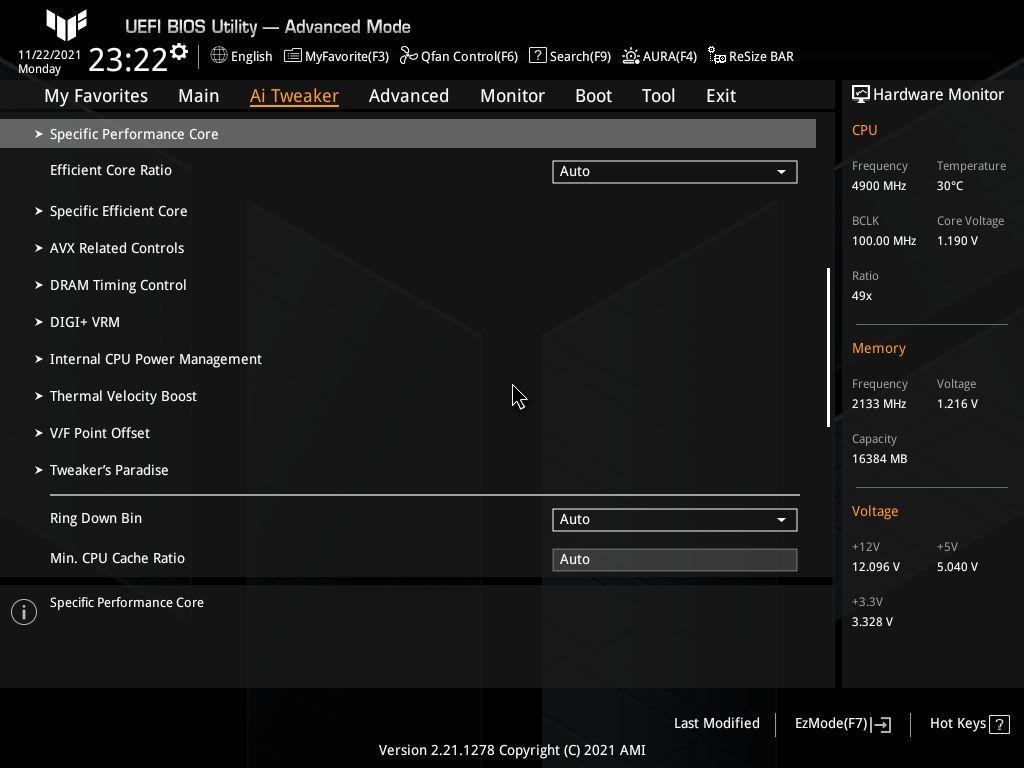
Task: Click the Min. CPU Cache Ratio field
Action: point(675,560)
